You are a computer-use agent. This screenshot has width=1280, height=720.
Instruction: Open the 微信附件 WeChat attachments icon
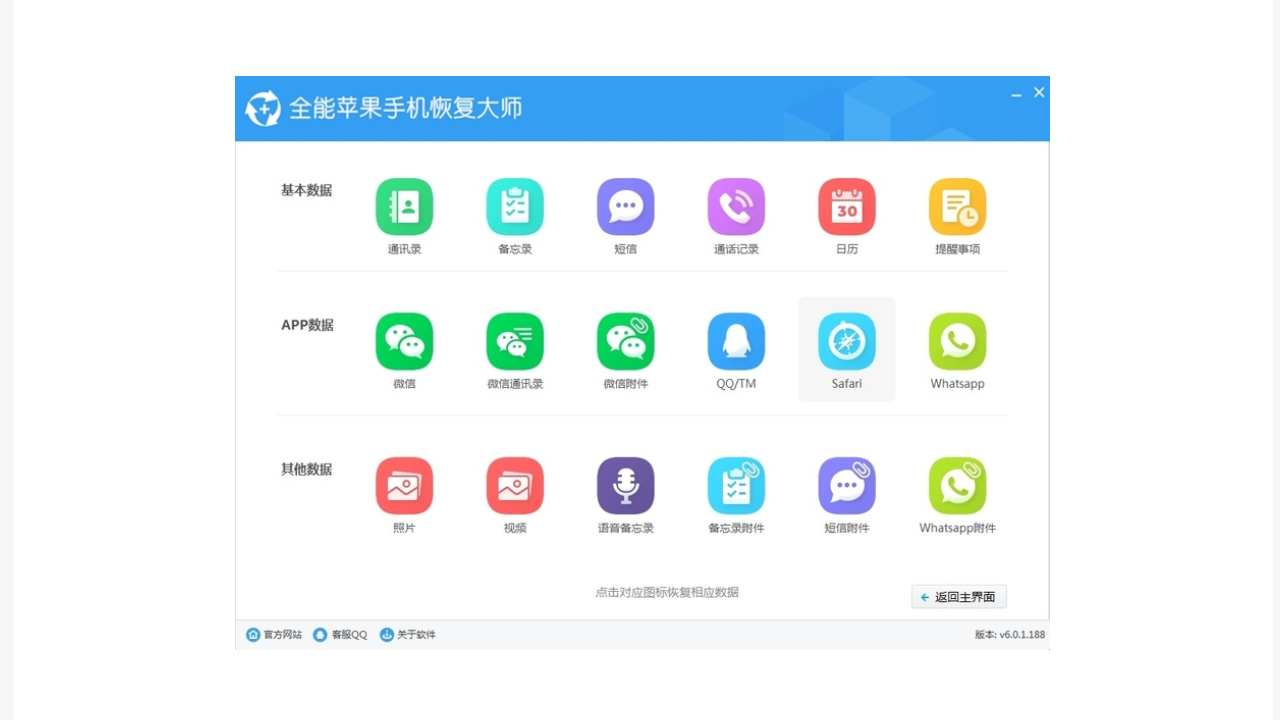[x=626, y=342]
